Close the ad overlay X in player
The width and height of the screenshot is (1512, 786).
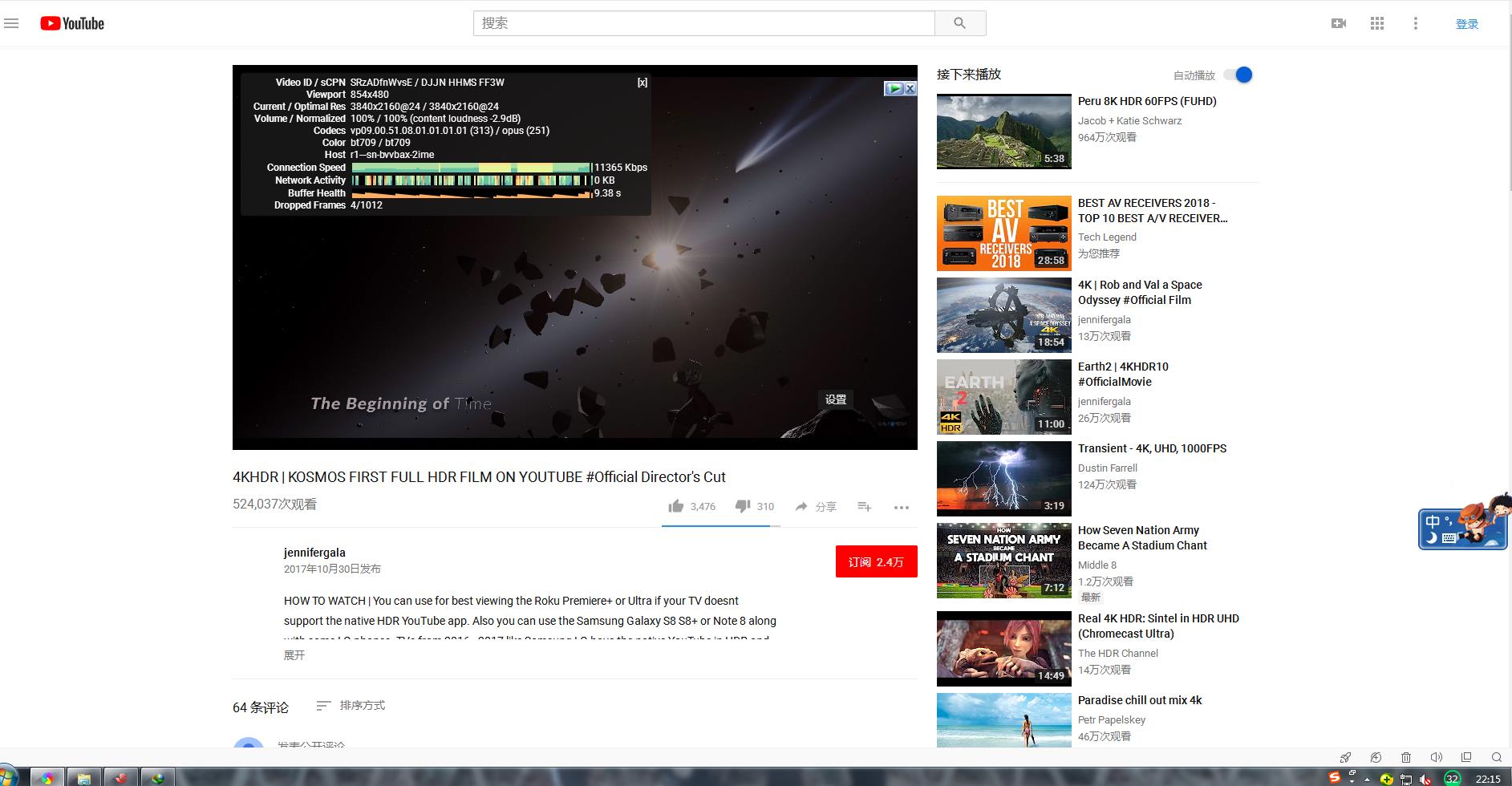click(x=910, y=88)
